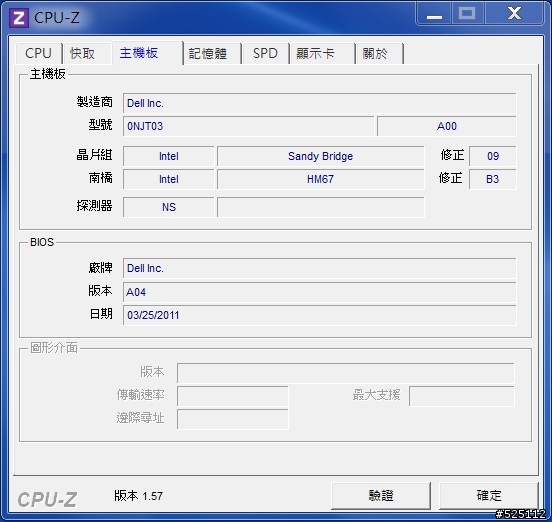The image size is (552, 522).
Task: Click the BIOS group title
Action: click(x=42, y=242)
